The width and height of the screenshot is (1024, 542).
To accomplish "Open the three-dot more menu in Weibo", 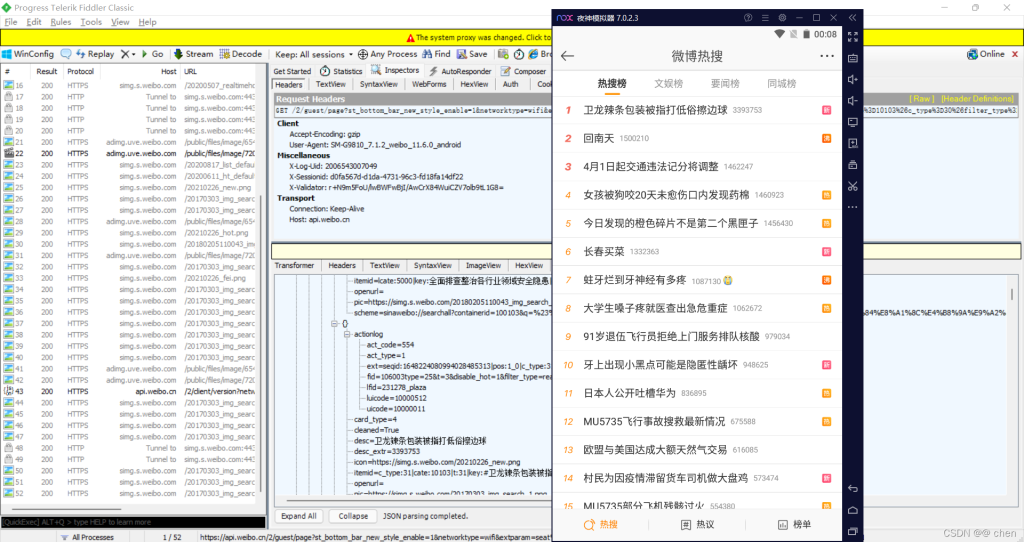I will pyautogui.click(x=827, y=56).
